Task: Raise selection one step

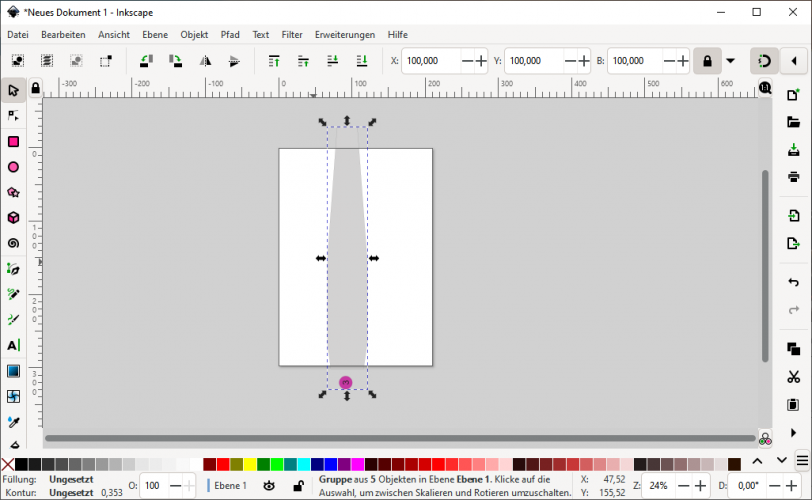Action: tap(303, 61)
